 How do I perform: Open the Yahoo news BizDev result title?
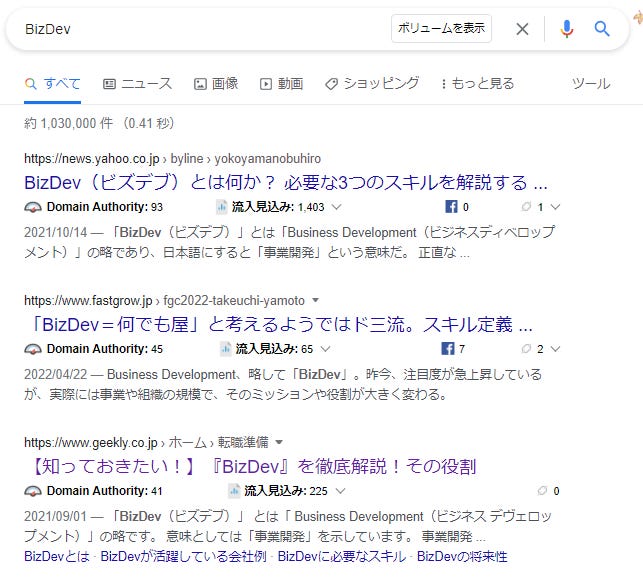tap(286, 183)
